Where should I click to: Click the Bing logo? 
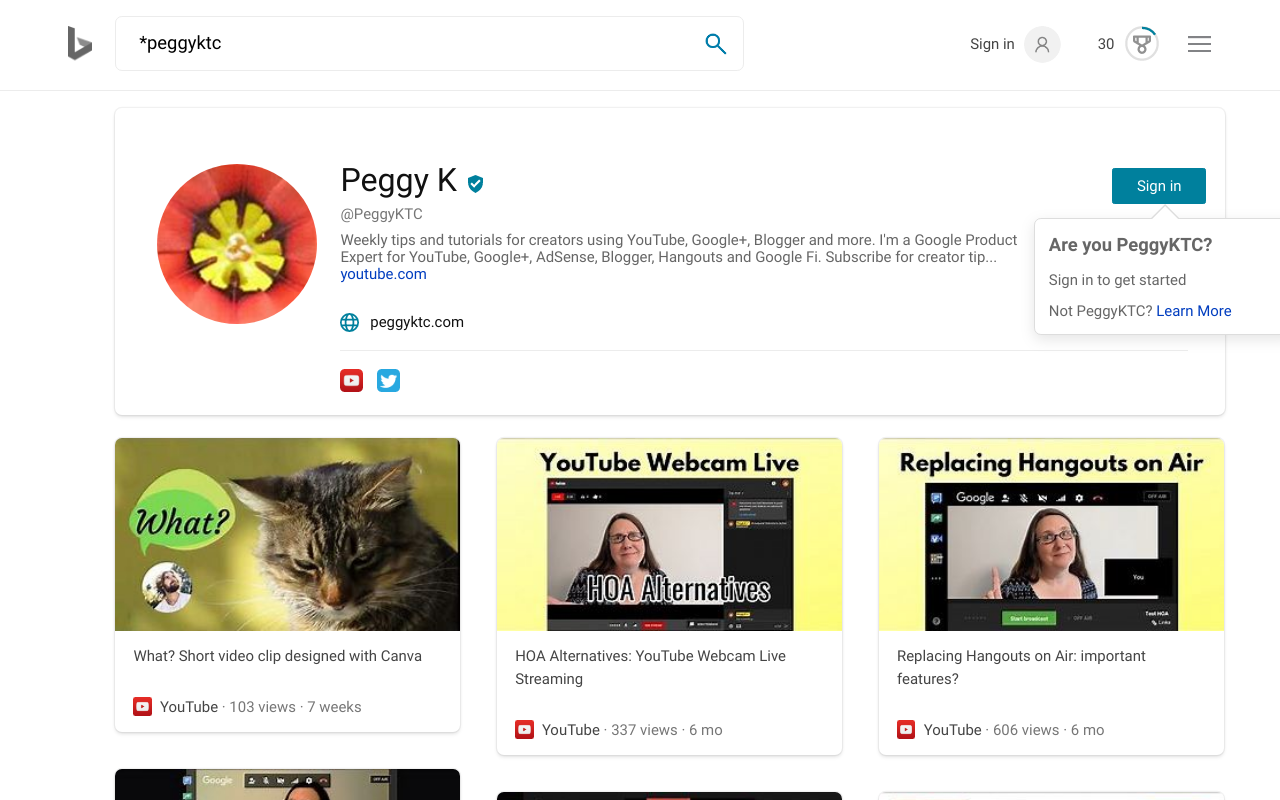click(80, 44)
